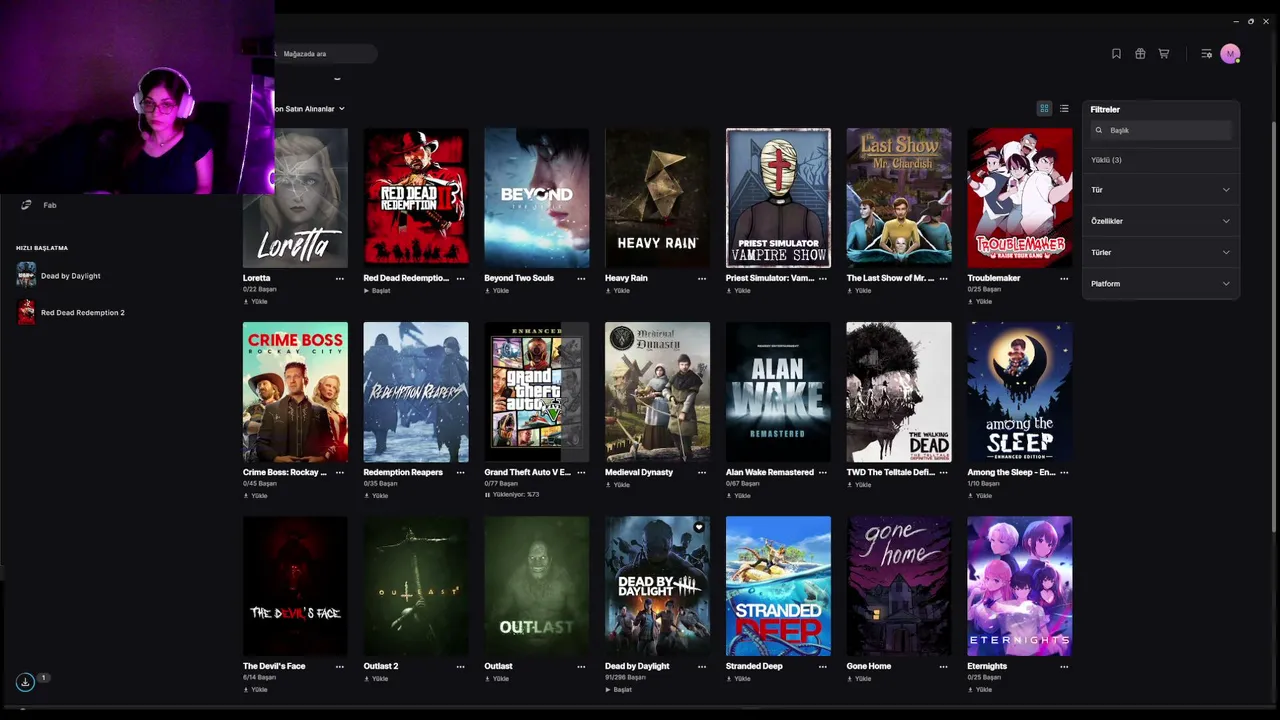This screenshot has width=1280, height=720.
Task: Open more options dots for Red Dead Redemption
Action: coord(460,278)
